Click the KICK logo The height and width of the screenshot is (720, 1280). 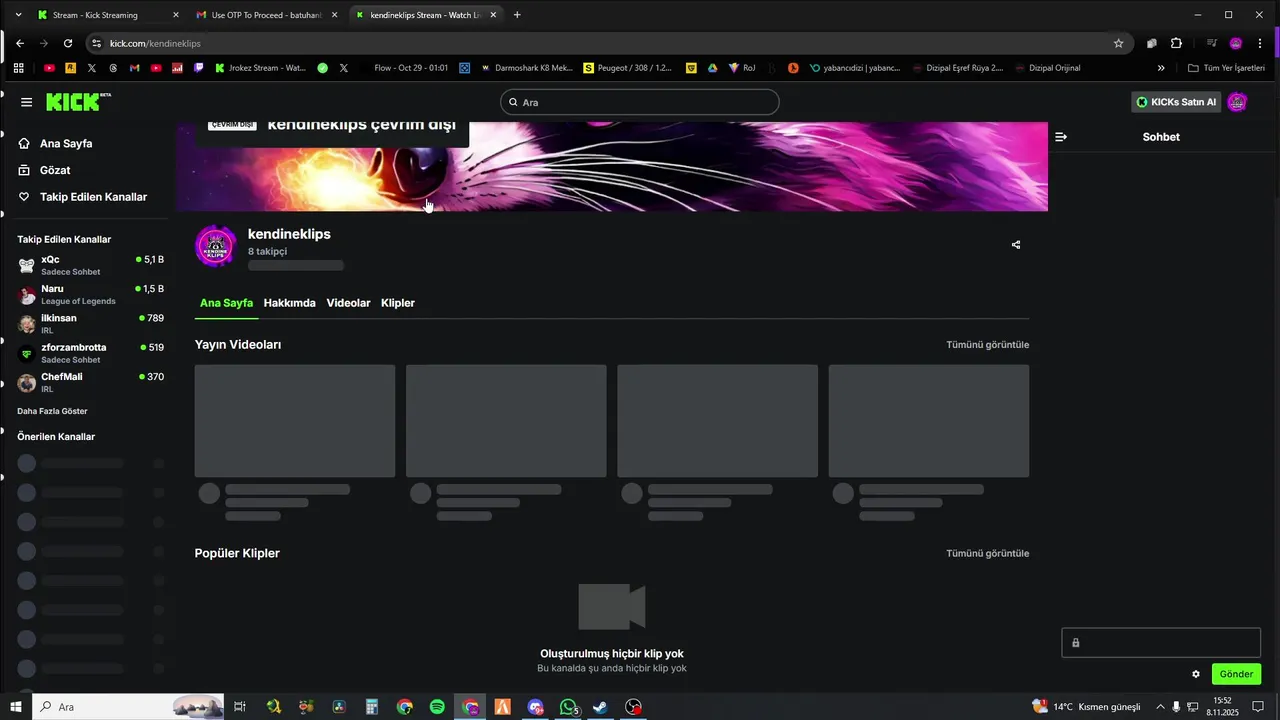(x=78, y=102)
